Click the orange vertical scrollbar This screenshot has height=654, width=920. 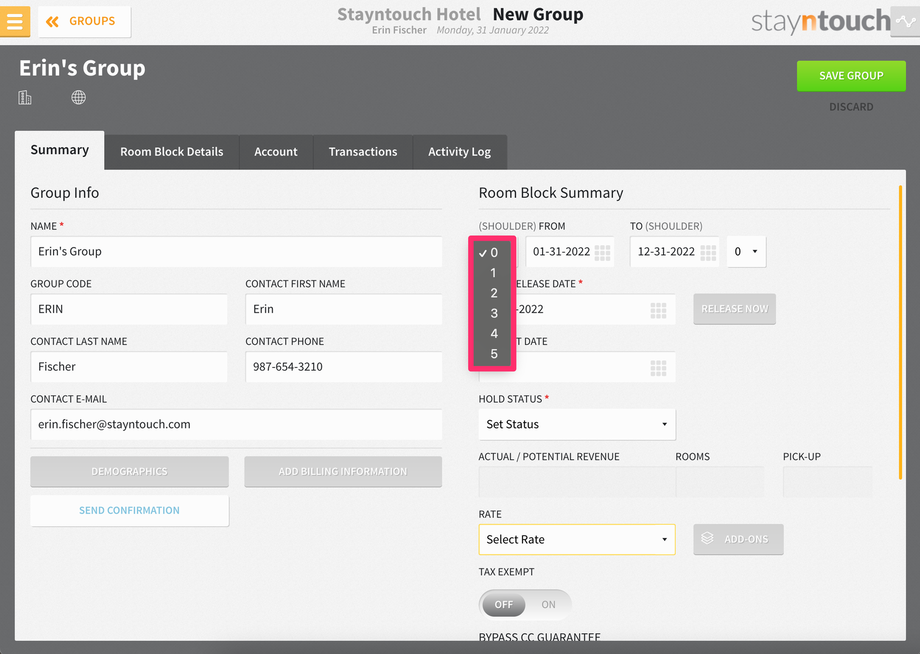click(900, 333)
